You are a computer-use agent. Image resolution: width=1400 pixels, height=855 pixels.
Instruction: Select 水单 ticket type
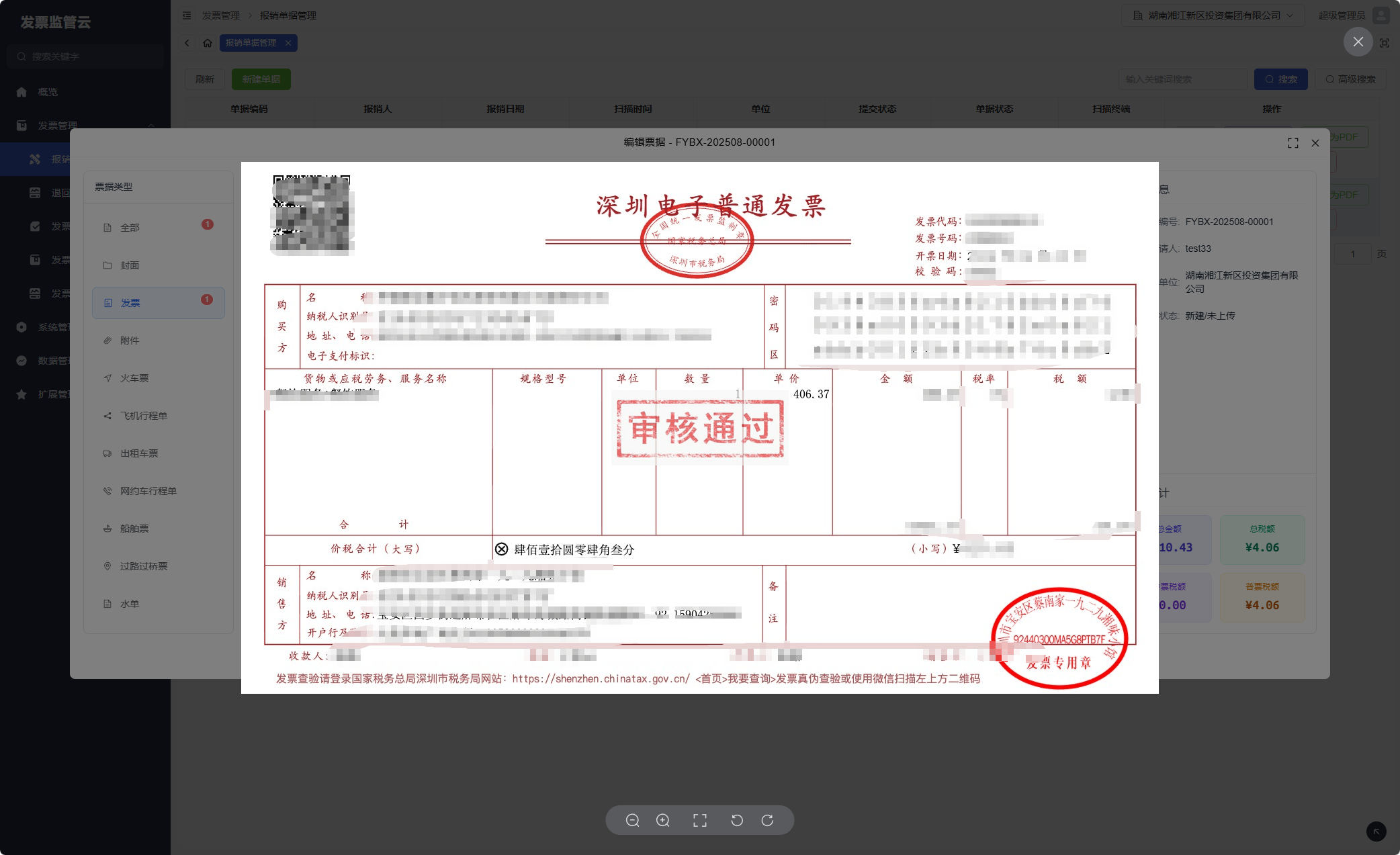click(159, 604)
